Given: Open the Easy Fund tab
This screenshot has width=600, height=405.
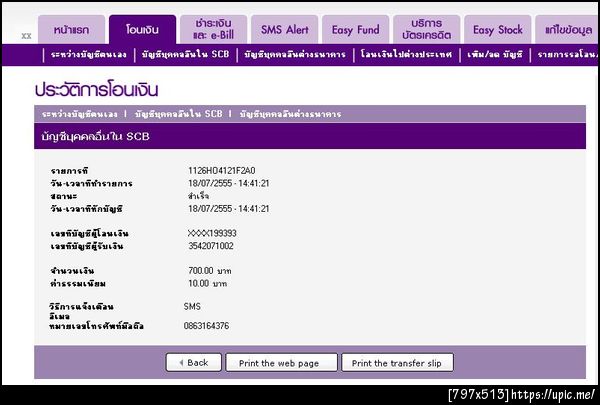Looking at the screenshot, I should tap(355, 29).
